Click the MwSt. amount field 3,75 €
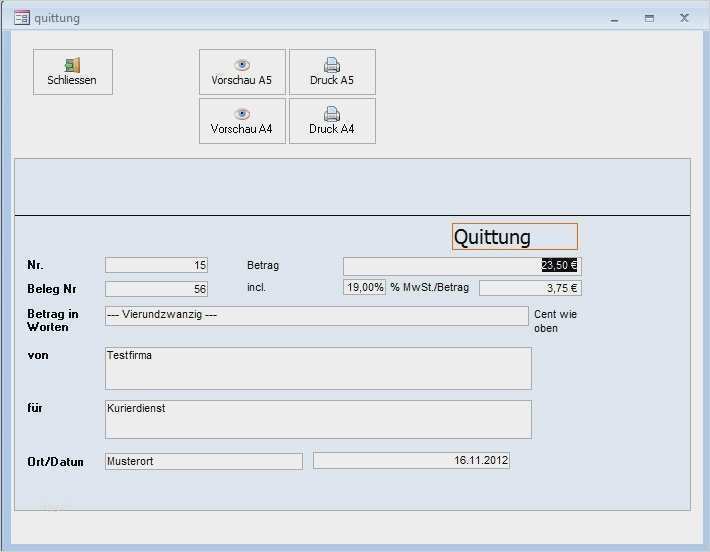This screenshot has height=552, width=710. pyautogui.click(x=530, y=288)
